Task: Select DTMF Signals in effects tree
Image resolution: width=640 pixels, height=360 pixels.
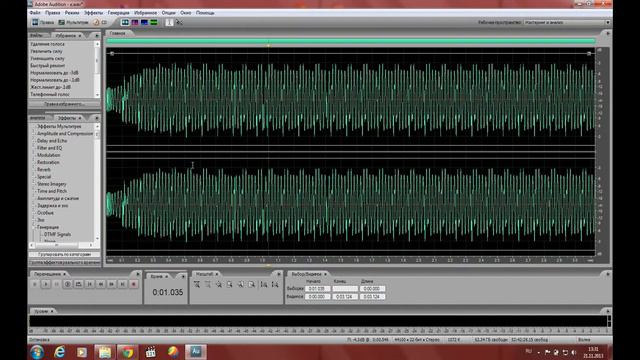Action: click(58, 234)
